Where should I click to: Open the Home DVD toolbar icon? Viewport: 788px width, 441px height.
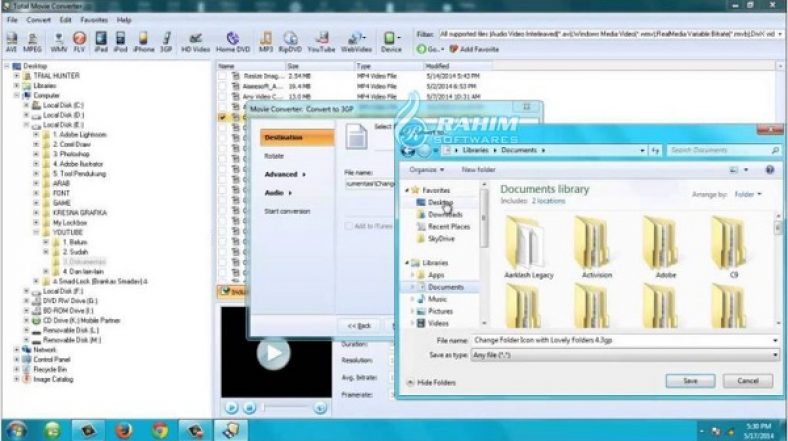(233, 42)
